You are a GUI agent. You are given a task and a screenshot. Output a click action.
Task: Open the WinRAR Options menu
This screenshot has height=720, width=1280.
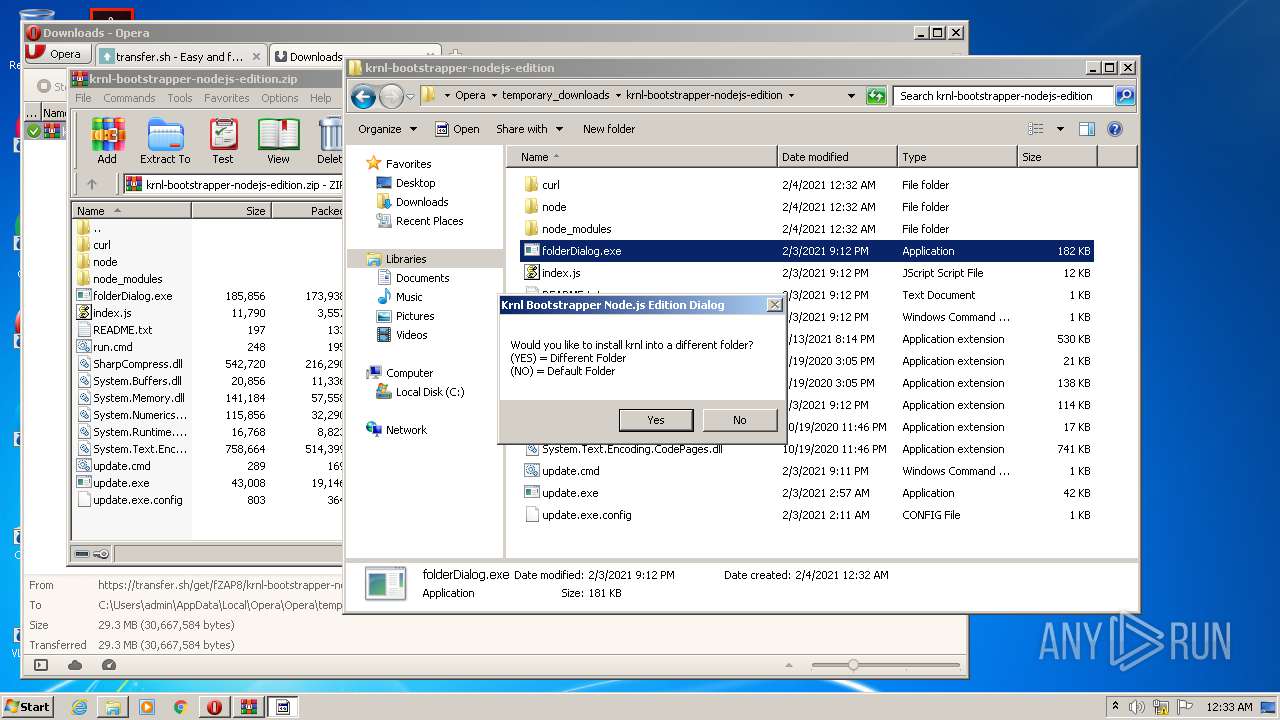[280, 98]
